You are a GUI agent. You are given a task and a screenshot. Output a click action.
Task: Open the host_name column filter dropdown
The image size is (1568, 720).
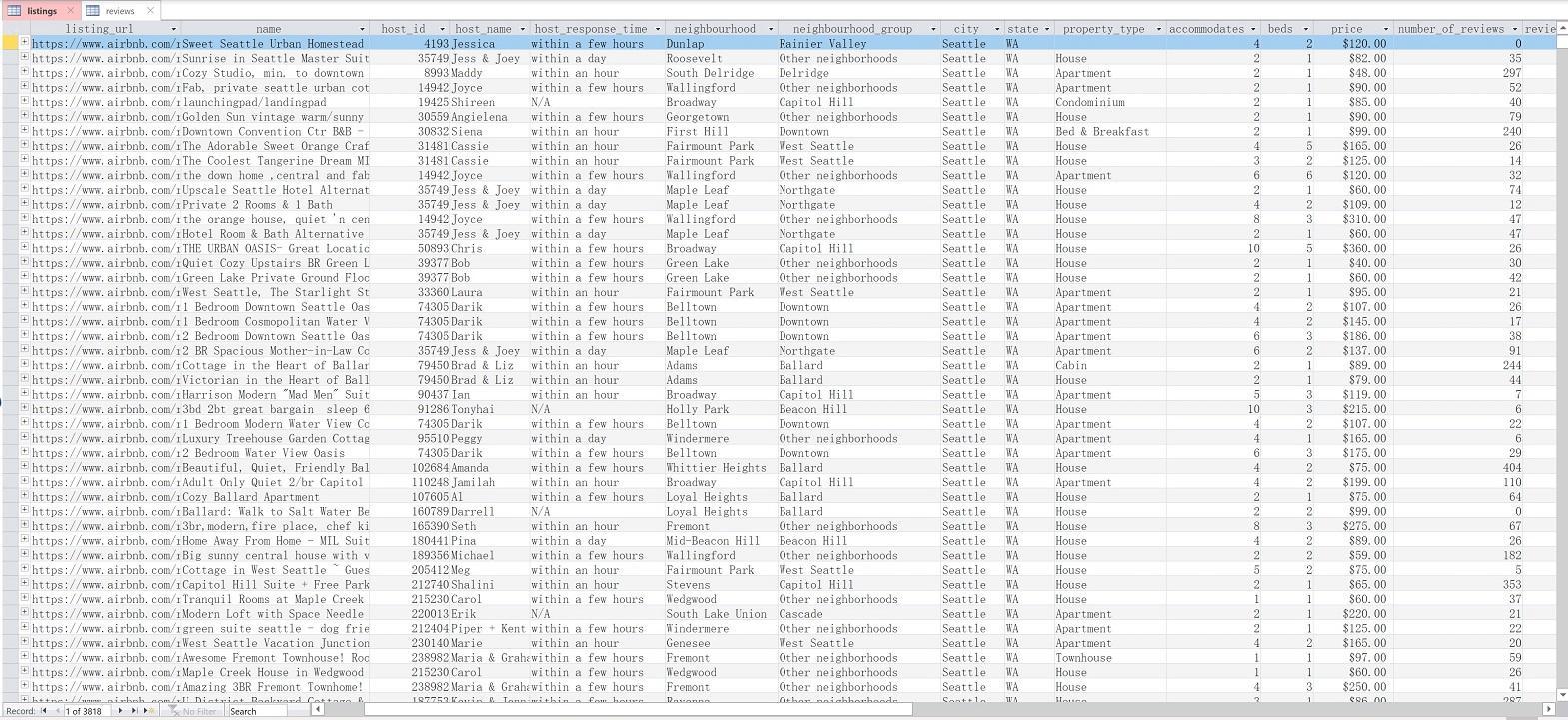tap(522, 29)
